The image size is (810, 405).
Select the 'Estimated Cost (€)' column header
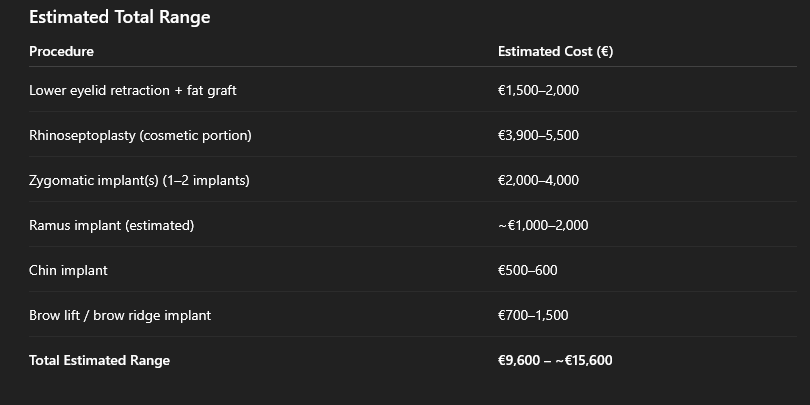(x=555, y=52)
